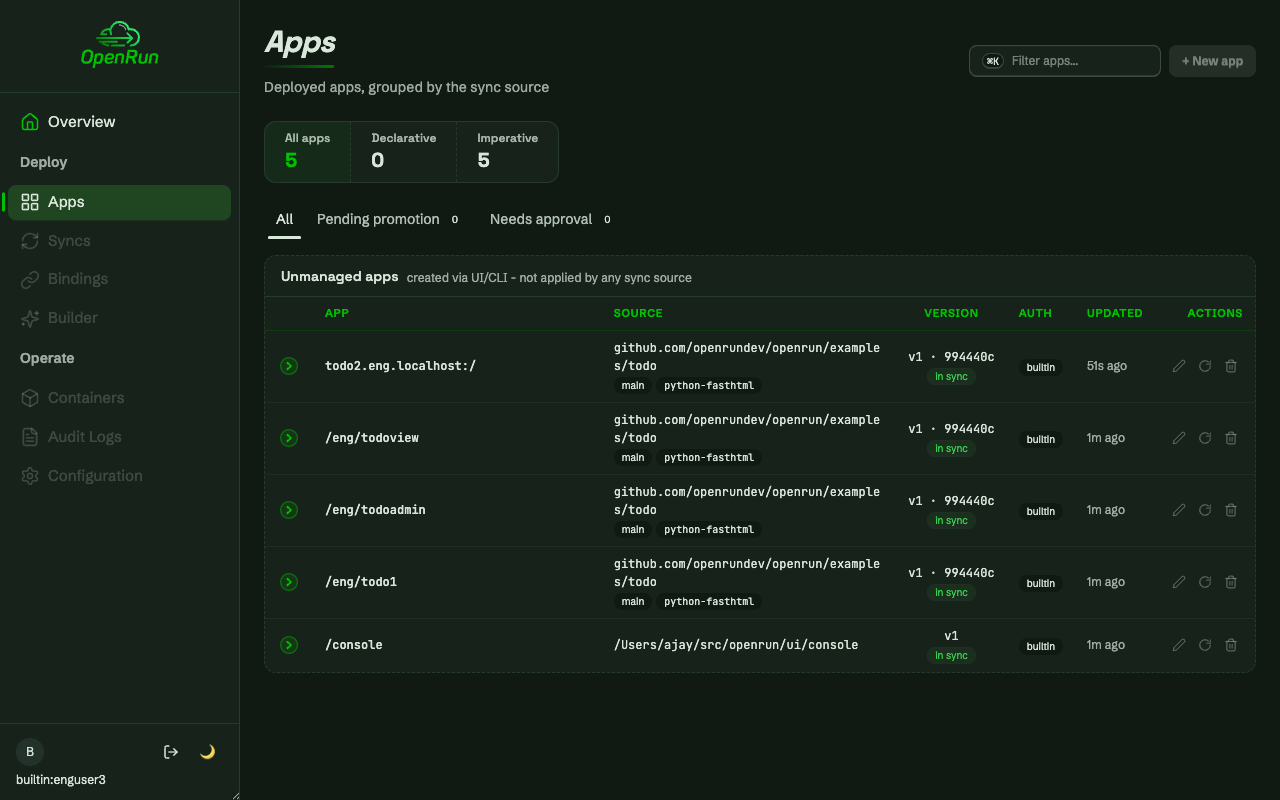Switch to the Pending promotion tab
Image resolution: width=1280 pixels, height=800 pixels.
388,220
